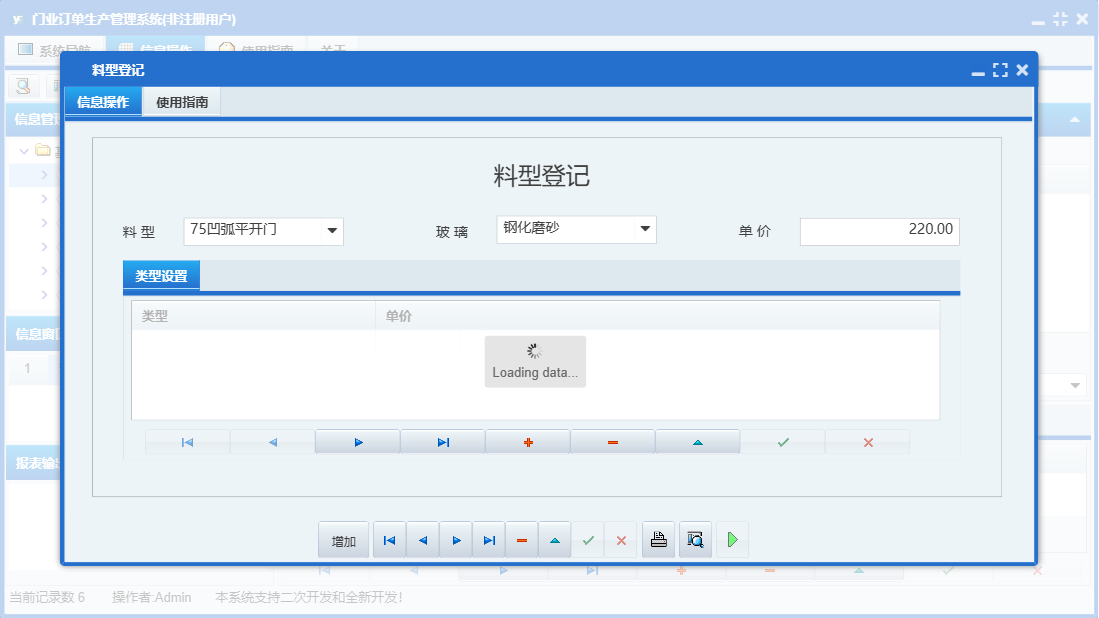Select the 类型设置 tab

click(x=160, y=276)
